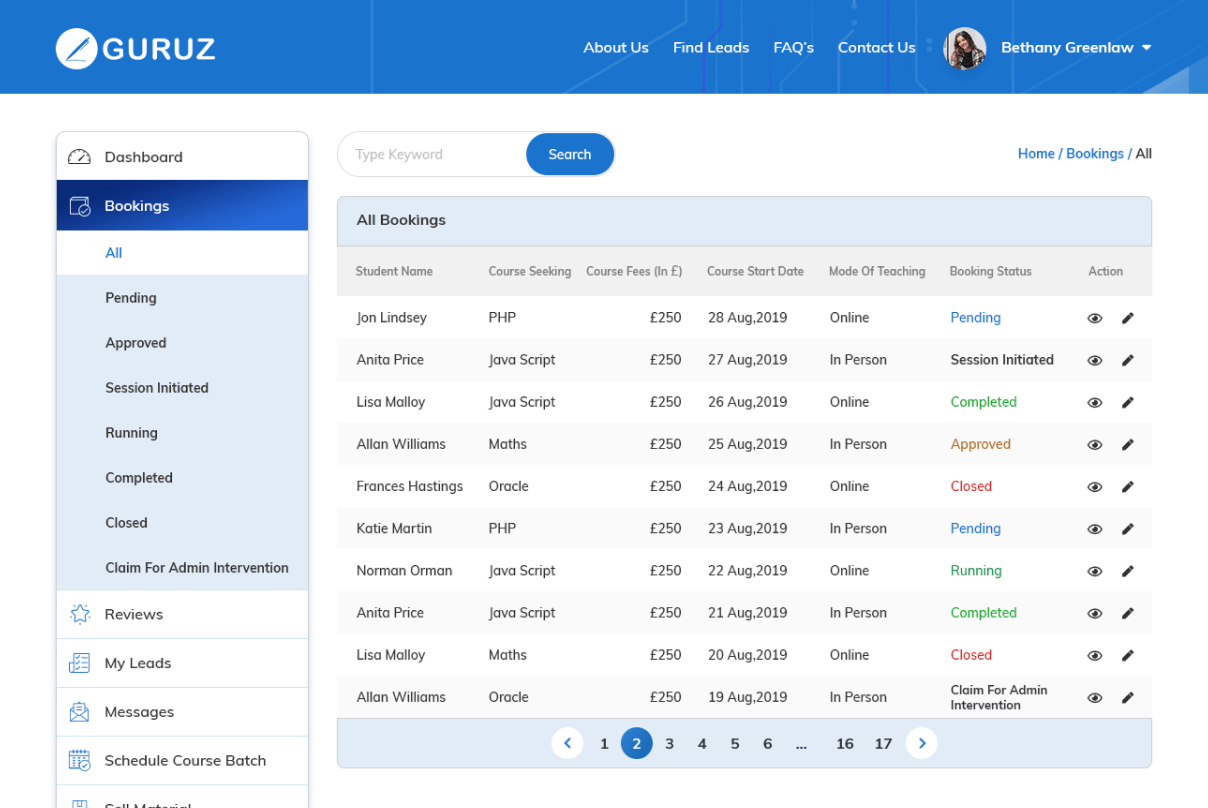Click pencil icon for Frances Hastings booking
This screenshot has height=808, width=1208.
(1128, 487)
